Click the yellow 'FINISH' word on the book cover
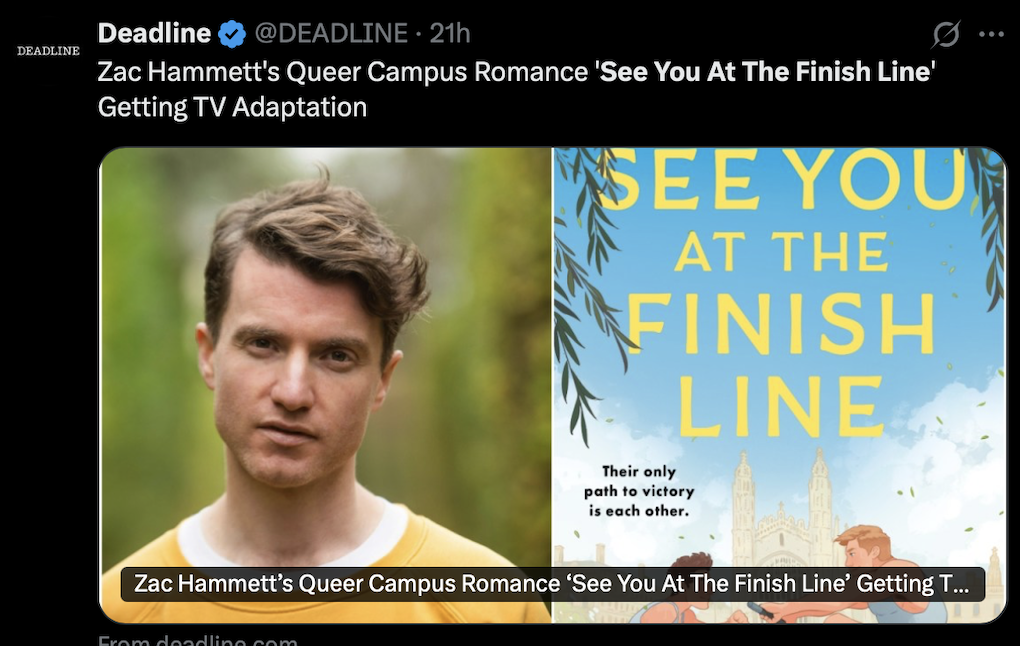Image resolution: width=1020 pixels, height=646 pixels. click(779, 325)
